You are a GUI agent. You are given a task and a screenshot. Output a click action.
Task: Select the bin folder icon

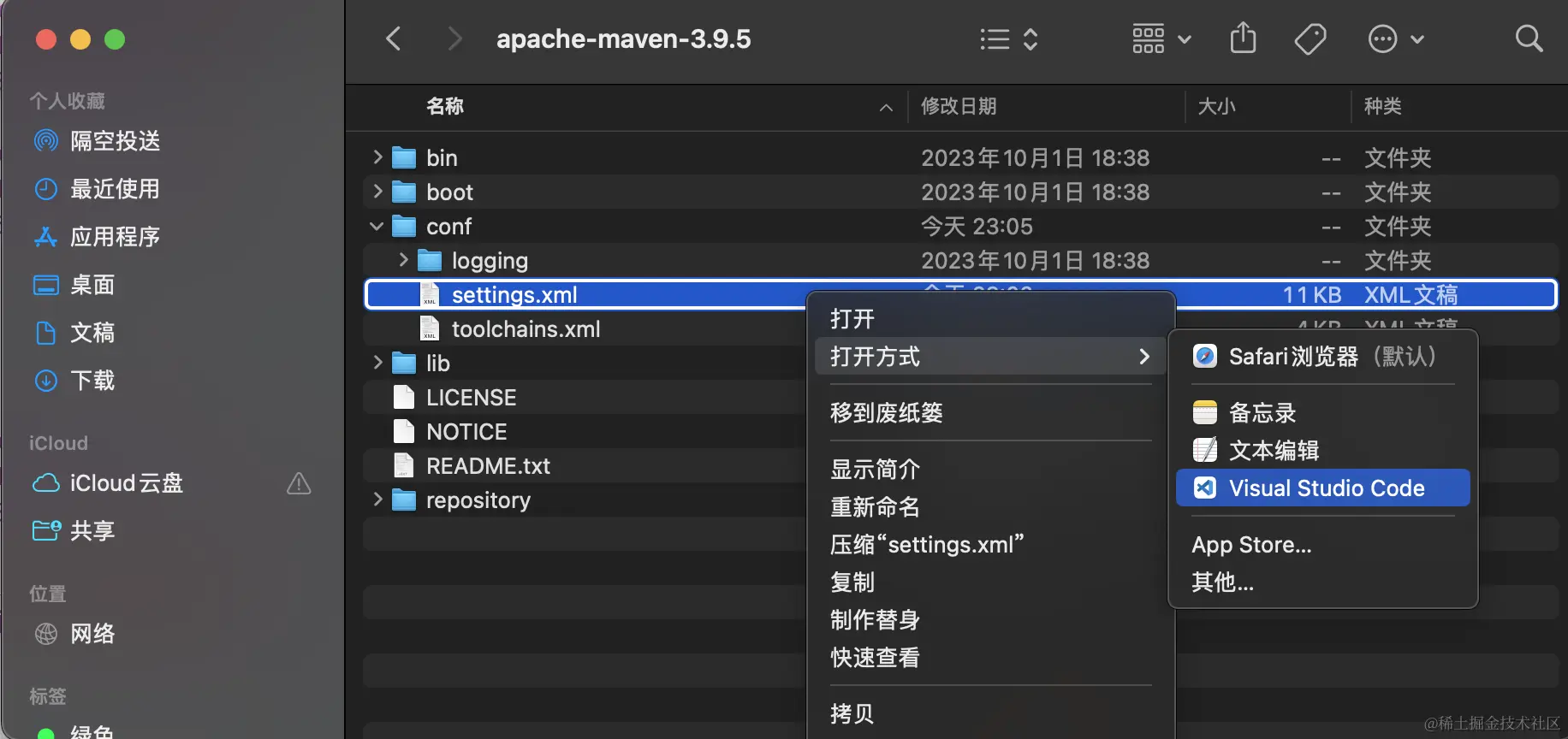[404, 158]
